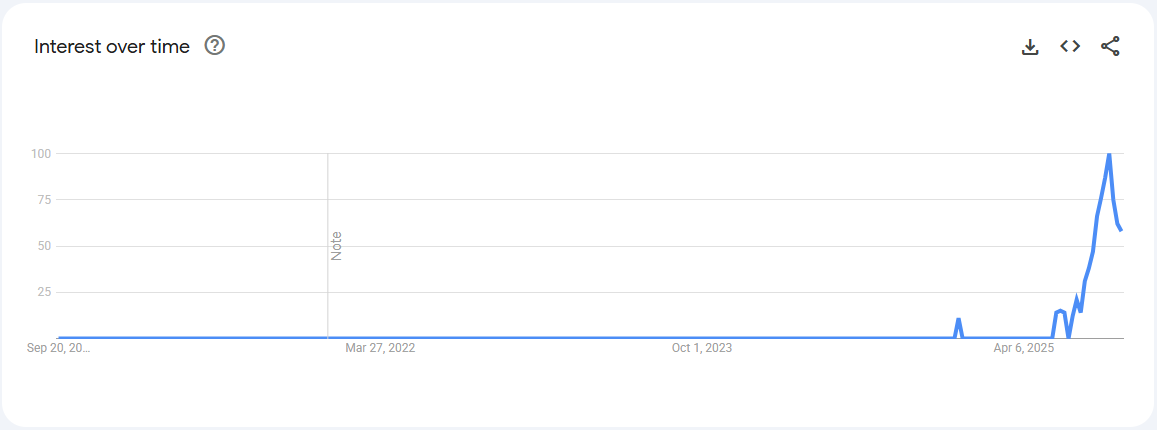Click the 75 value on the y-axis
The height and width of the screenshot is (430, 1157).
point(43,199)
